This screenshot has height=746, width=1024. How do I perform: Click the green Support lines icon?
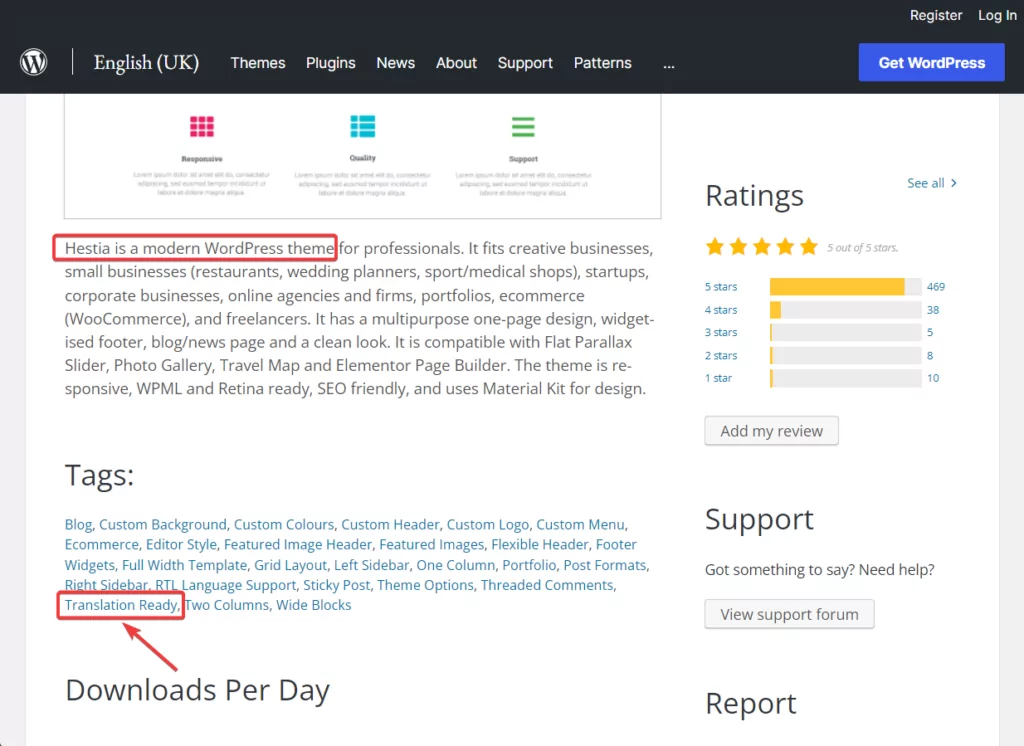point(523,126)
